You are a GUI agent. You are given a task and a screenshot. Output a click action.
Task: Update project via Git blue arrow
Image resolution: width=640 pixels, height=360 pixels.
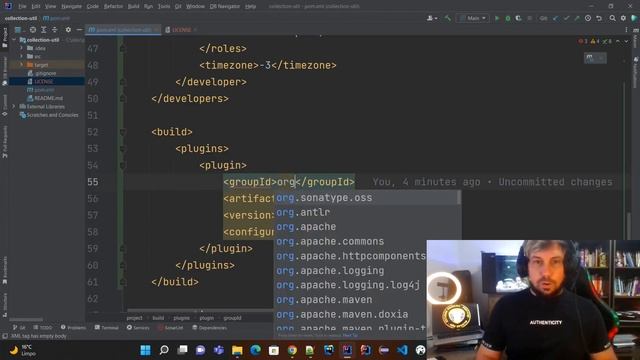point(556,18)
